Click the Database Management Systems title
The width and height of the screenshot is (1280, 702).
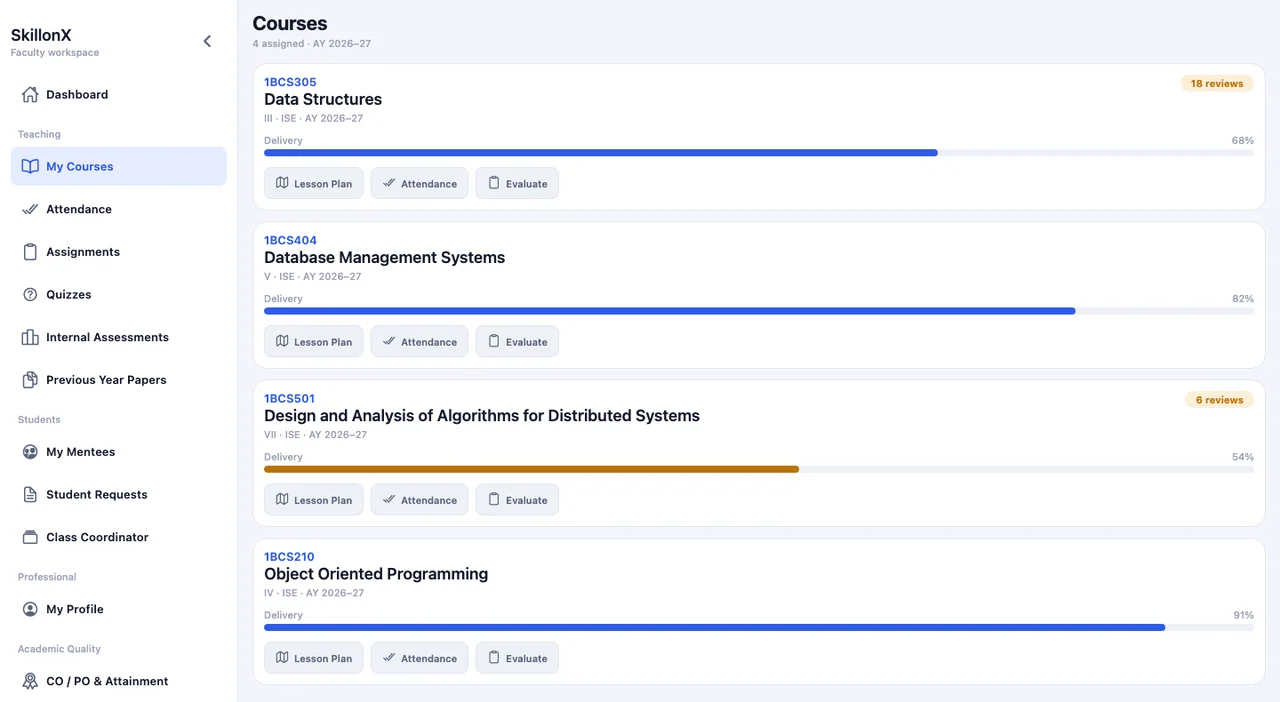click(384, 257)
